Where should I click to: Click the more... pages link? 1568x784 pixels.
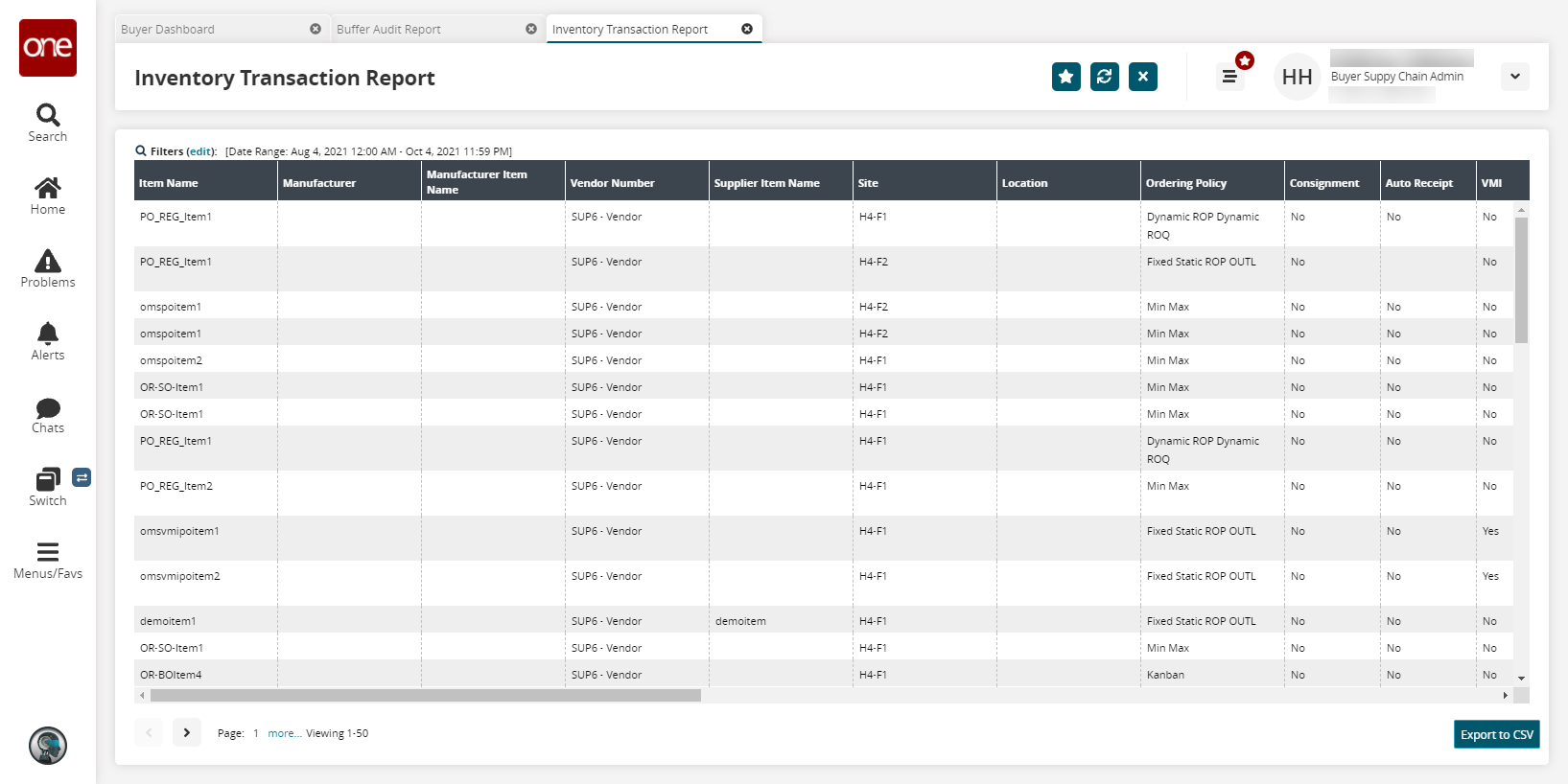pos(284,733)
